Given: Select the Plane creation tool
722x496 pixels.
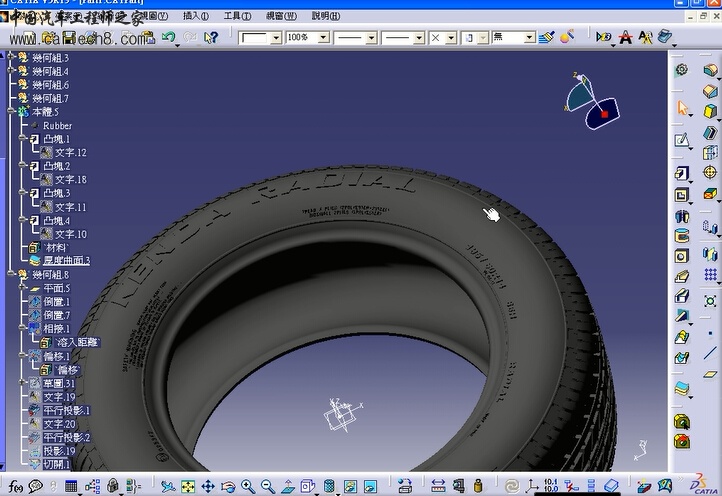Looking at the screenshot, I should click(710, 374).
